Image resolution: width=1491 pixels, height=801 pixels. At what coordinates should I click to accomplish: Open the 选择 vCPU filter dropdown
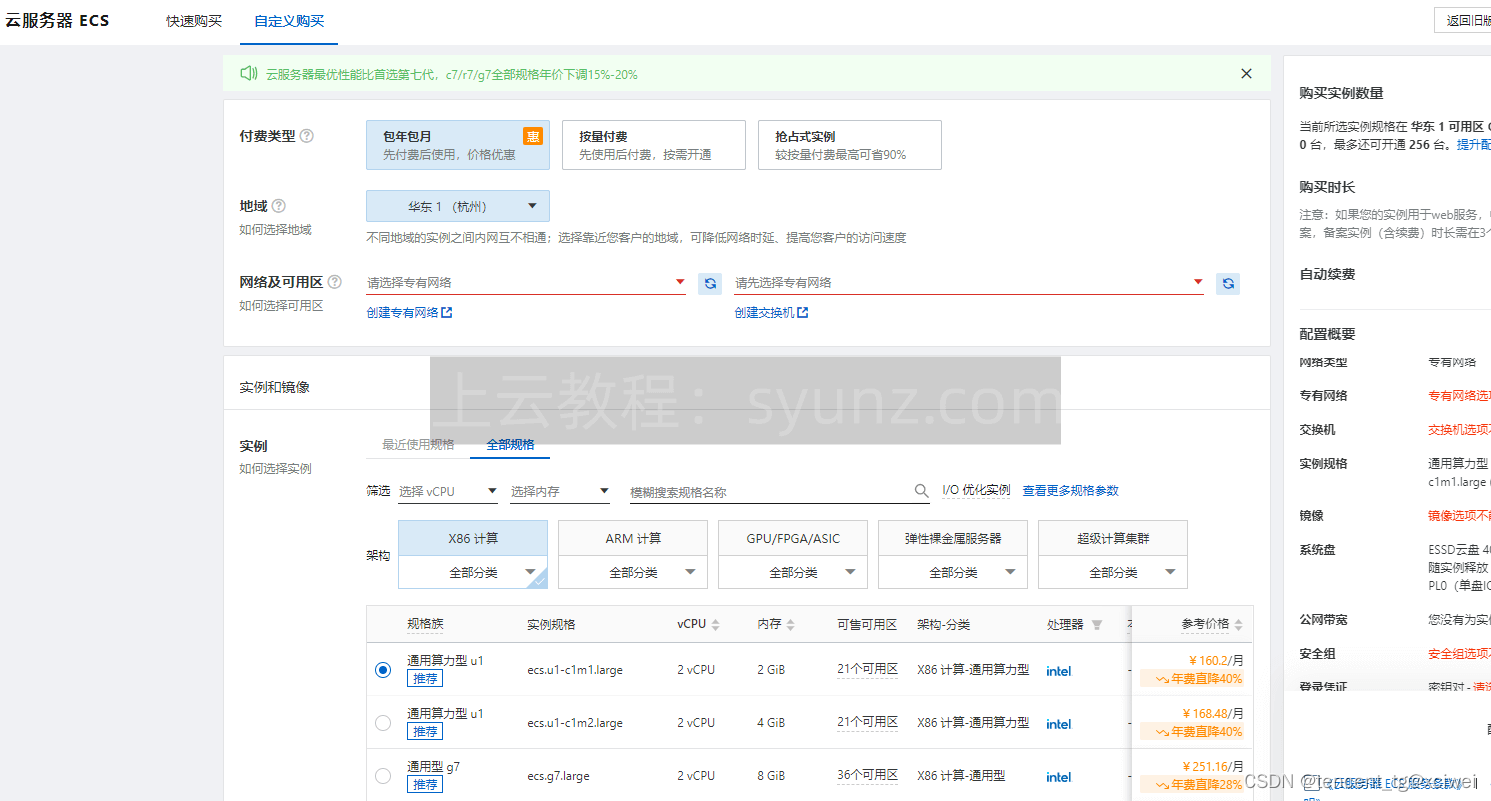click(x=448, y=491)
